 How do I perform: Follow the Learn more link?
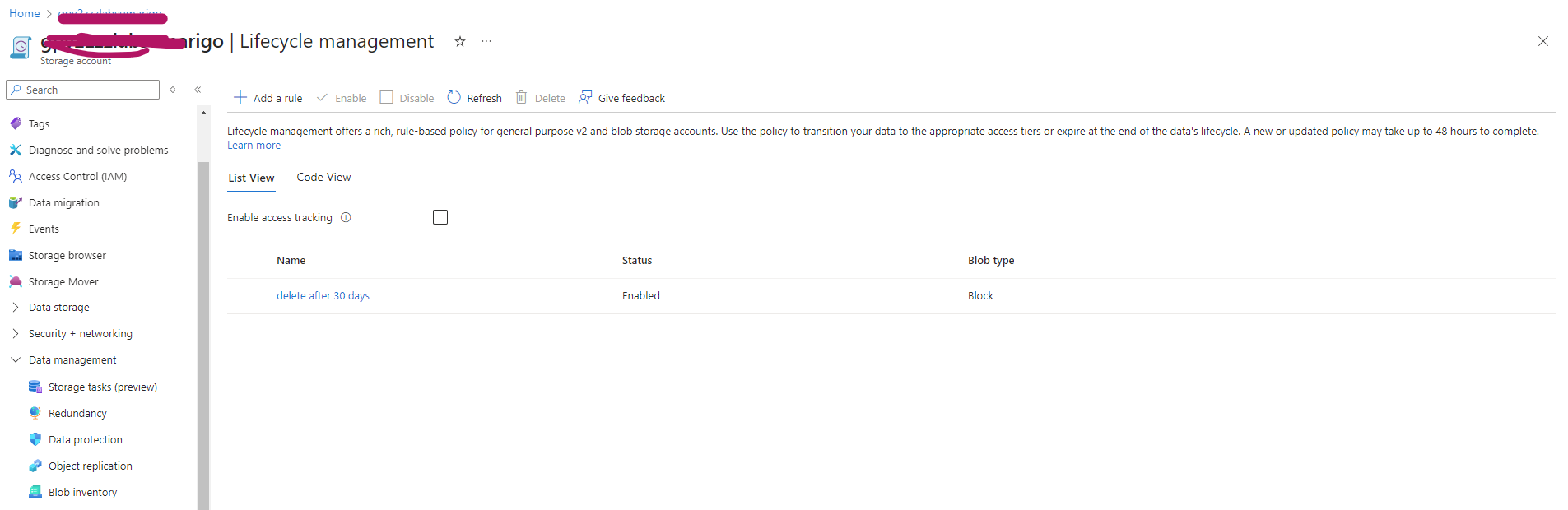pyautogui.click(x=254, y=145)
